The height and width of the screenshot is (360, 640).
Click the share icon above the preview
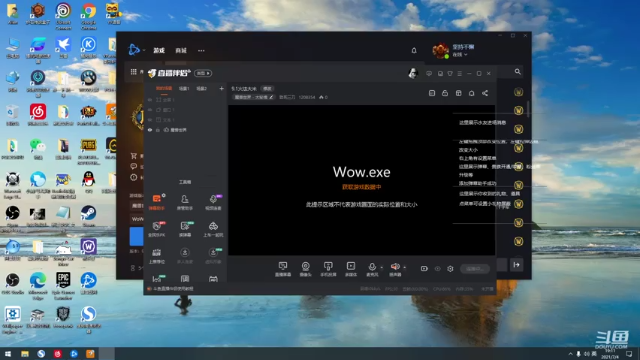click(x=485, y=93)
